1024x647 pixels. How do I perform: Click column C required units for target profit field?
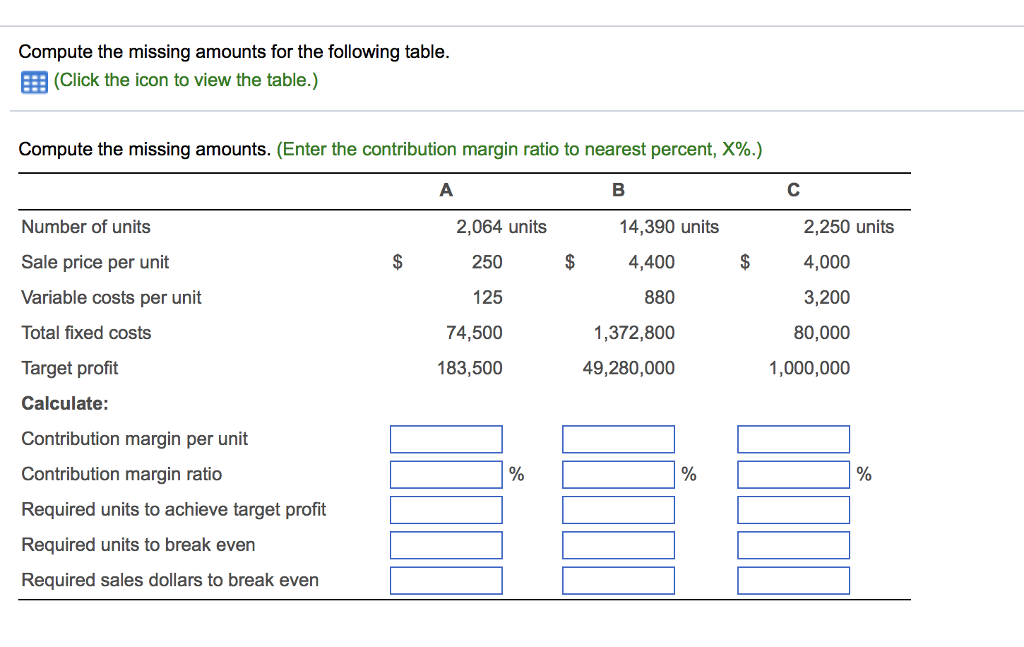click(x=793, y=509)
